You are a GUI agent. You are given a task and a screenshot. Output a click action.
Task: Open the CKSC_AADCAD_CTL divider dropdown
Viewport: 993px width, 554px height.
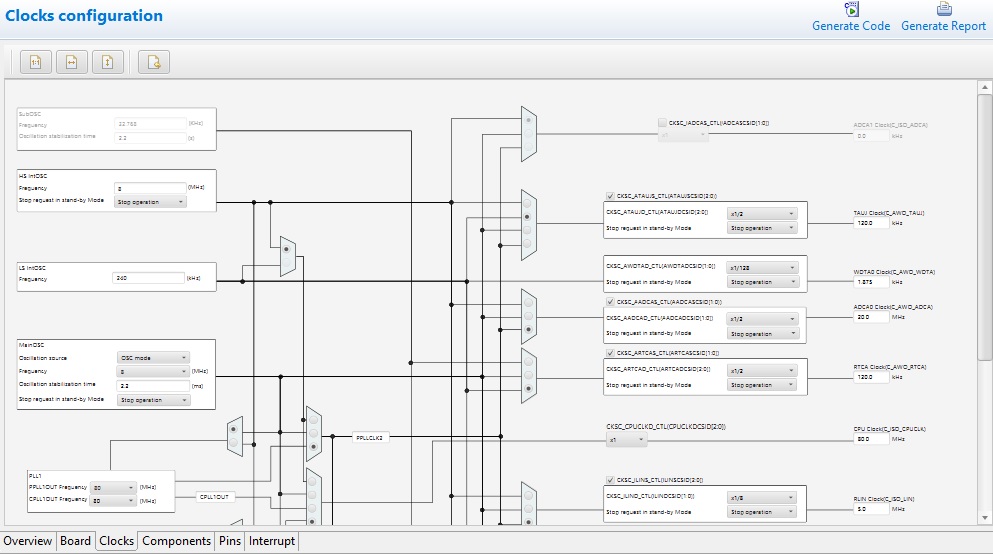pyautogui.click(x=762, y=319)
